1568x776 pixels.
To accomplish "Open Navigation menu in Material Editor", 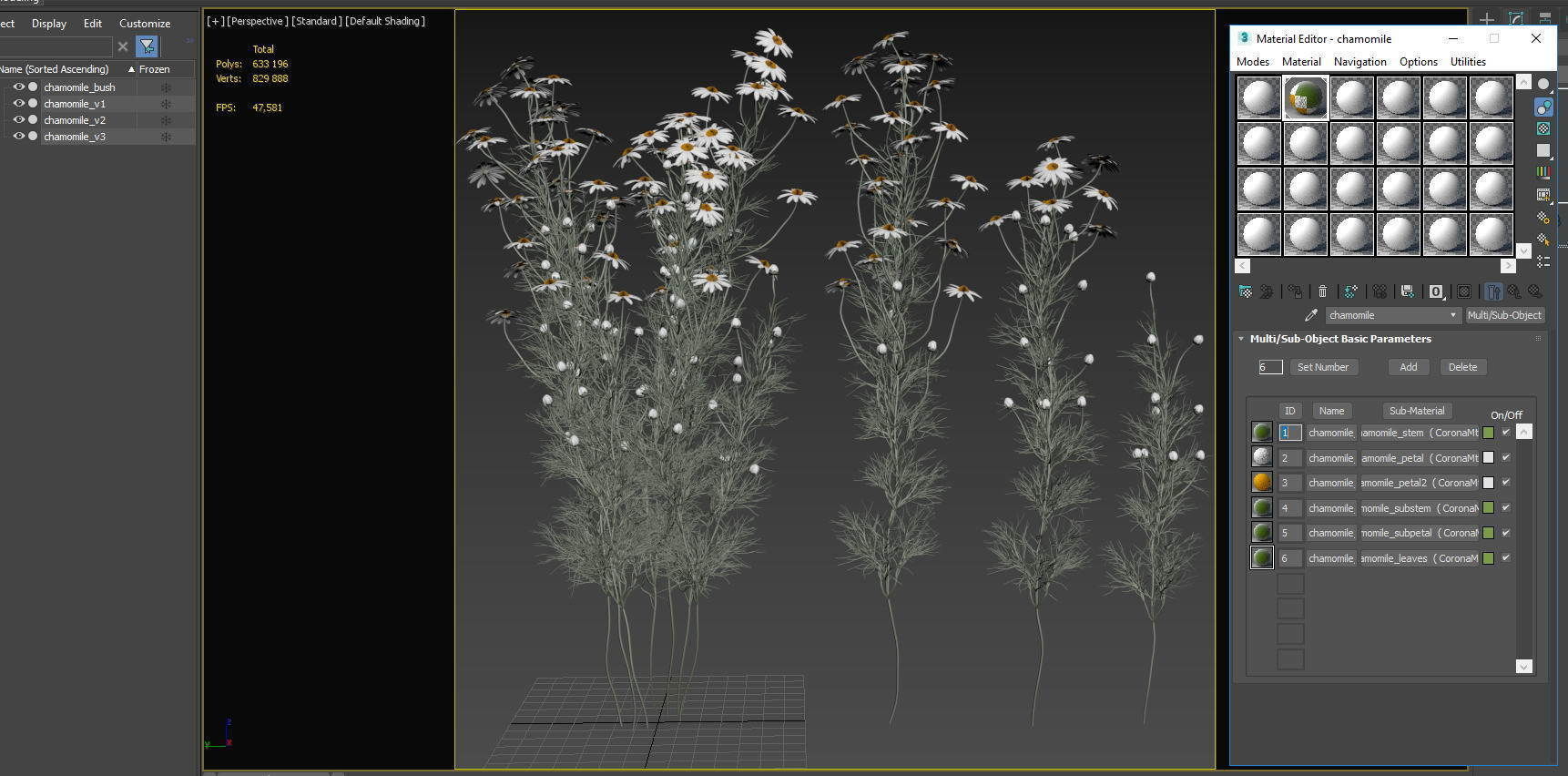I will [1359, 62].
